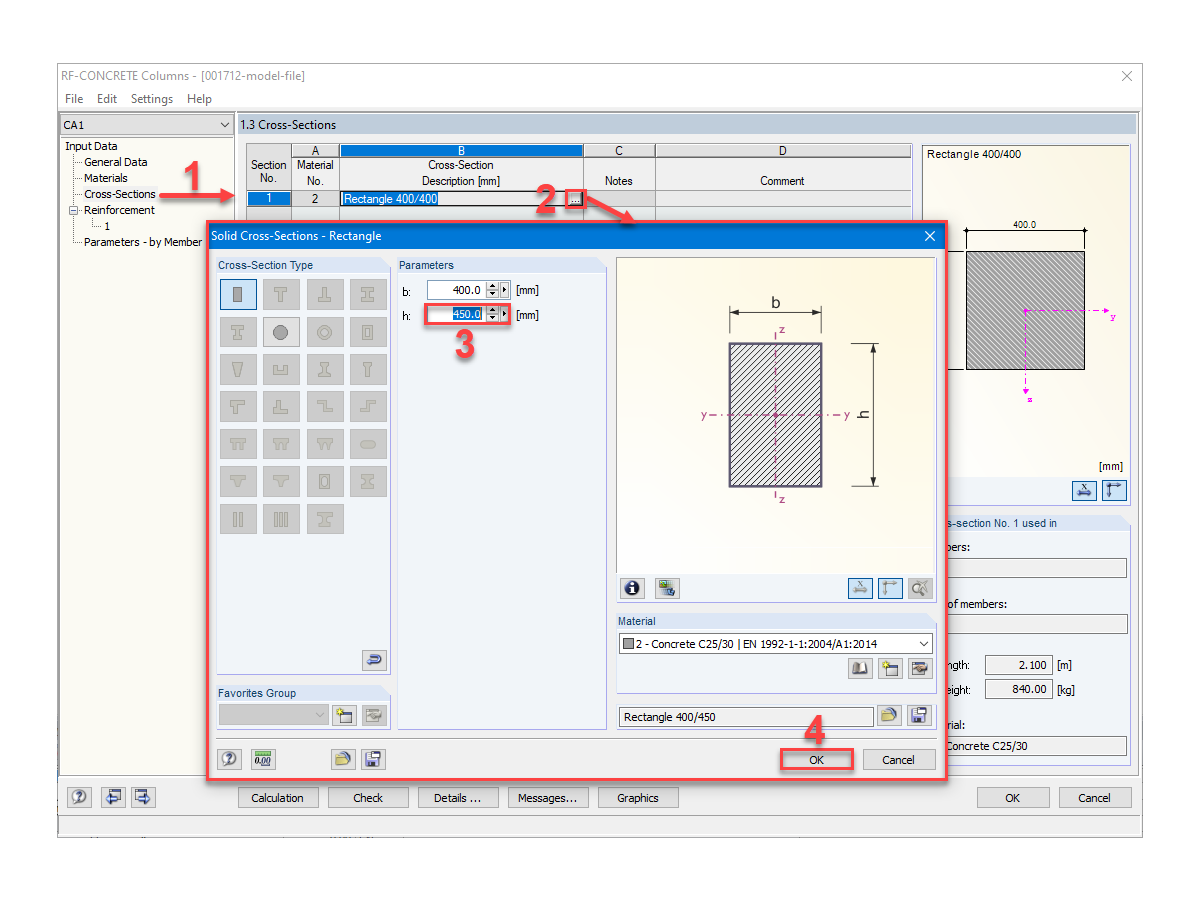Edit the selected material icon

(920, 669)
